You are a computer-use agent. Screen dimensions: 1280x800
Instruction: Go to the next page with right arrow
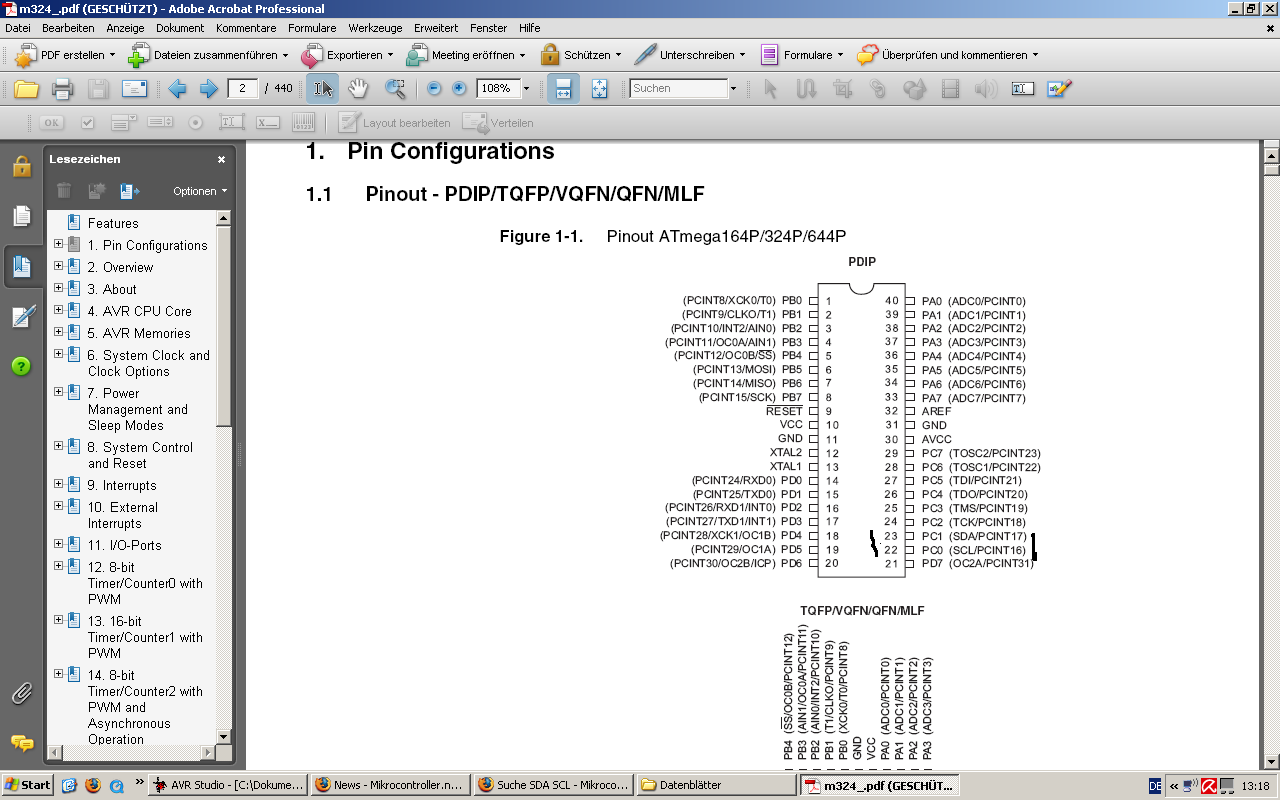[208, 89]
